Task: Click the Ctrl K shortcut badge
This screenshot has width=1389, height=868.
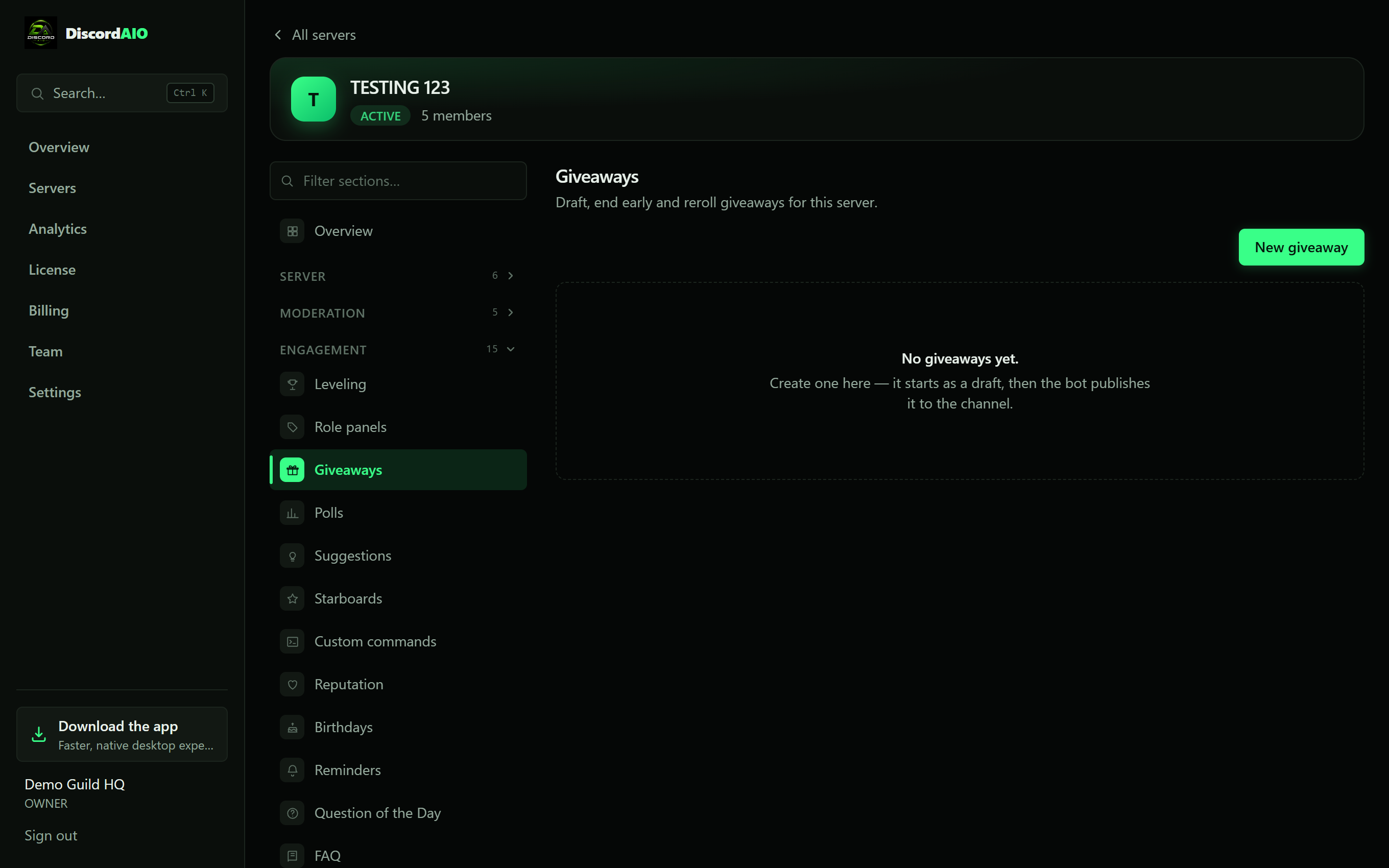Action: tap(190, 93)
